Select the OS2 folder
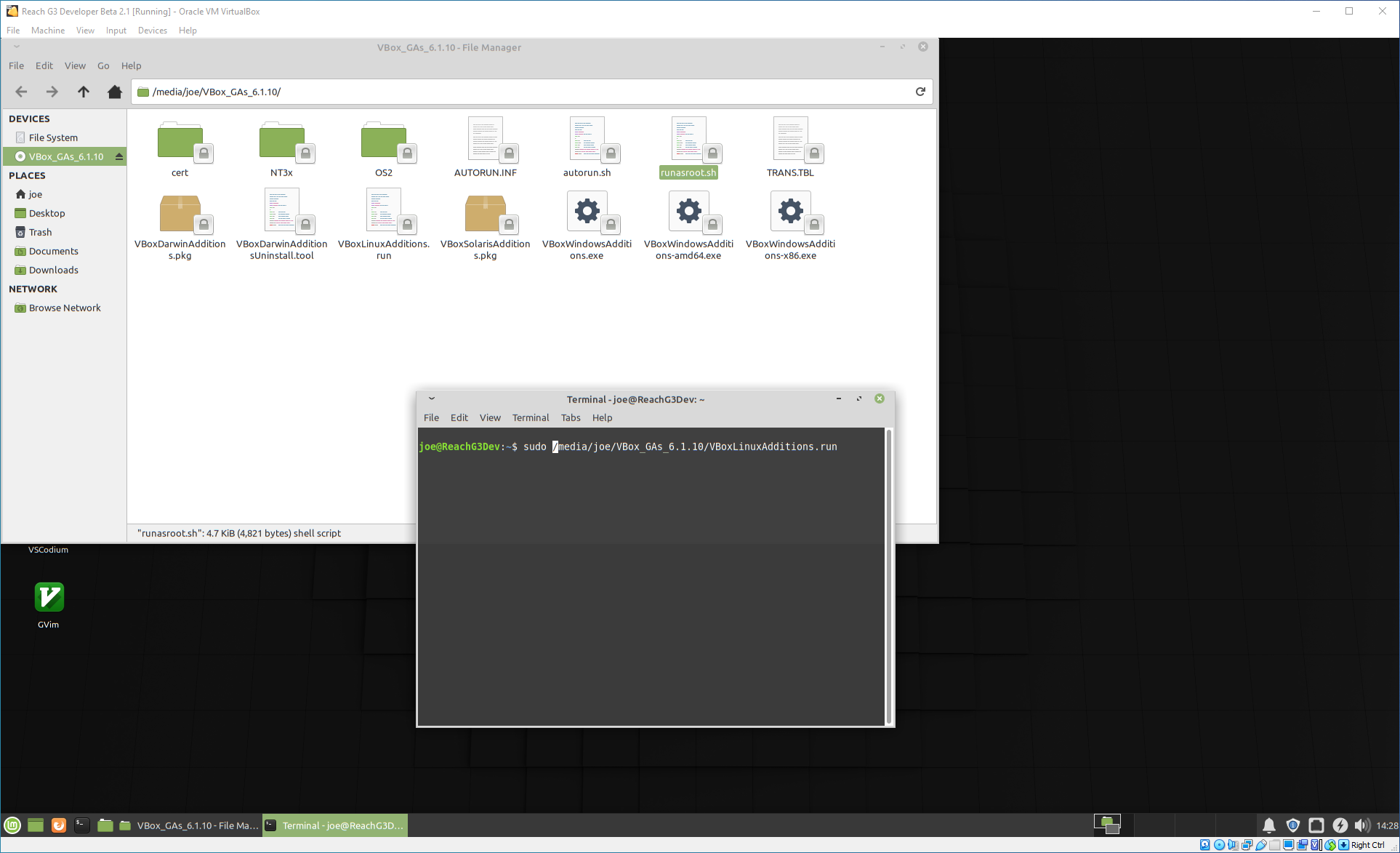Image resolution: width=1400 pixels, height=853 pixels. point(384,149)
